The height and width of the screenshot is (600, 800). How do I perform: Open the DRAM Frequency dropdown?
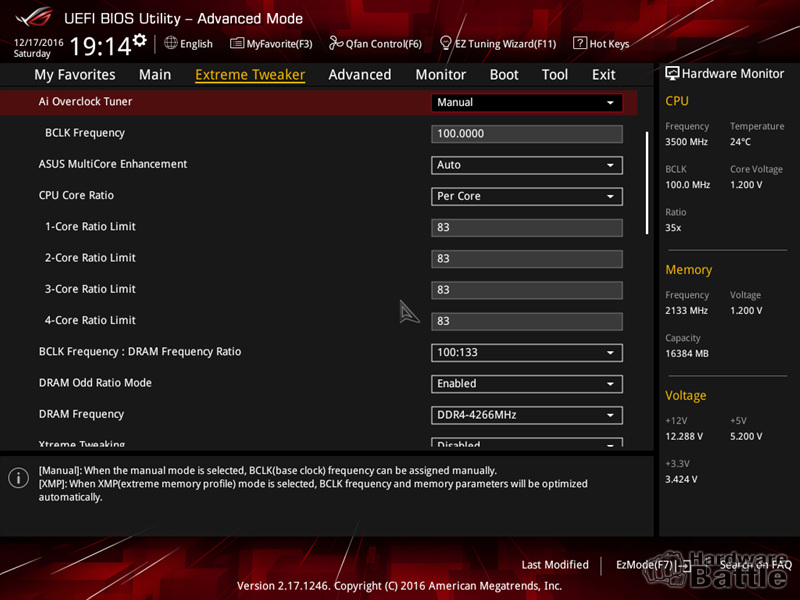(527, 415)
